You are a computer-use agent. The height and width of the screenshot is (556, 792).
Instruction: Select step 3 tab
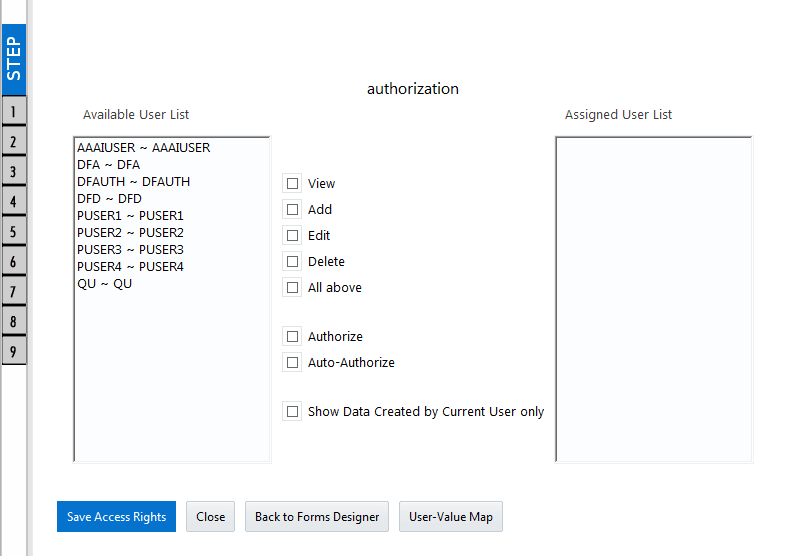click(x=13, y=172)
